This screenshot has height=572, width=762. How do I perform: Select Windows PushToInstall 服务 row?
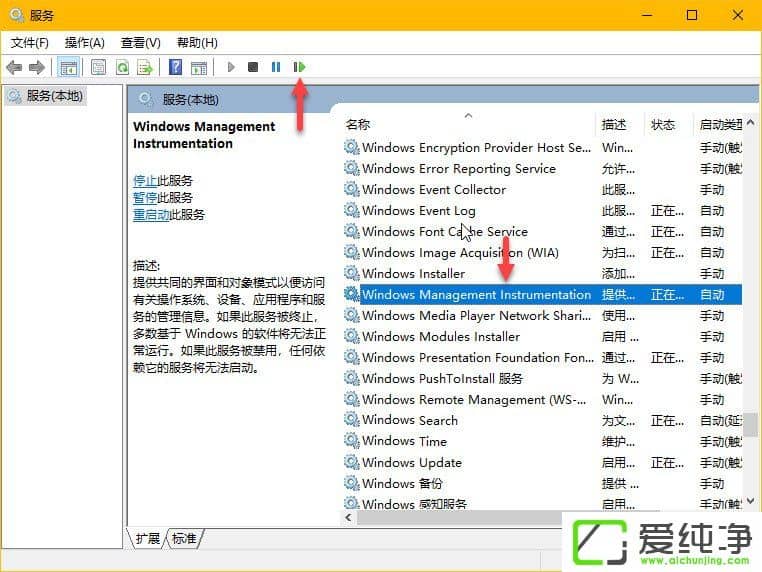click(543, 379)
